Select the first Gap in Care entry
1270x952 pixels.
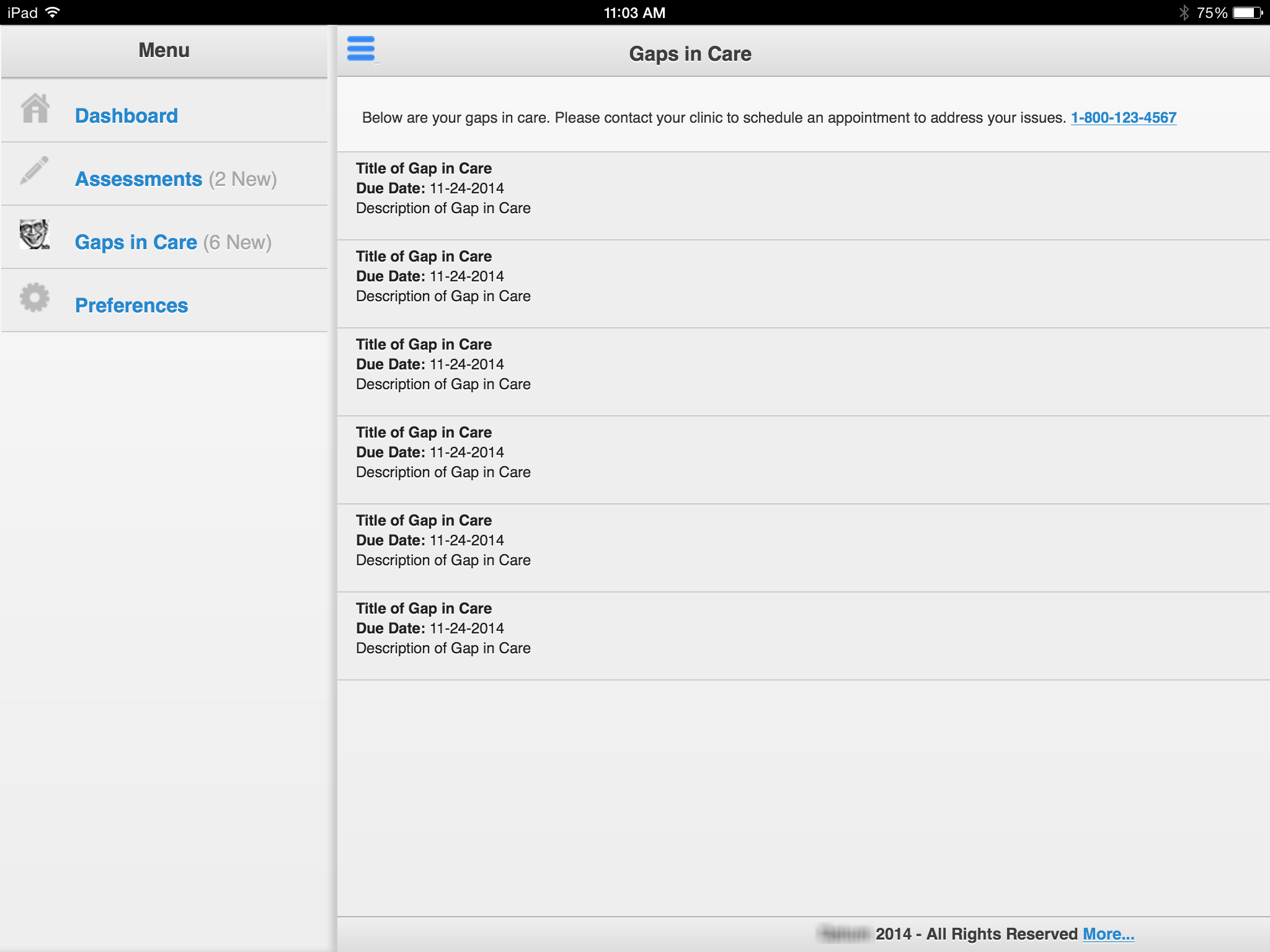click(443, 188)
